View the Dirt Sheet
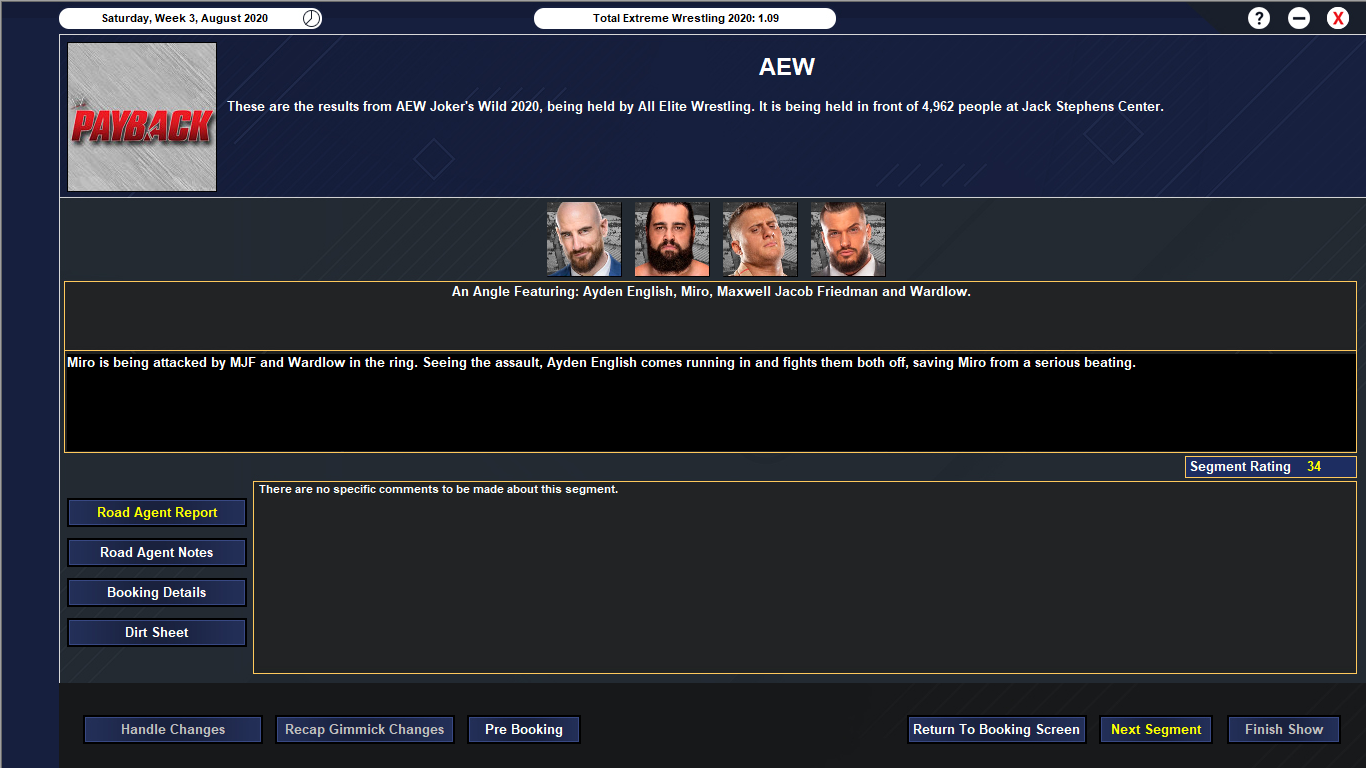1366x768 pixels. pos(157,632)
